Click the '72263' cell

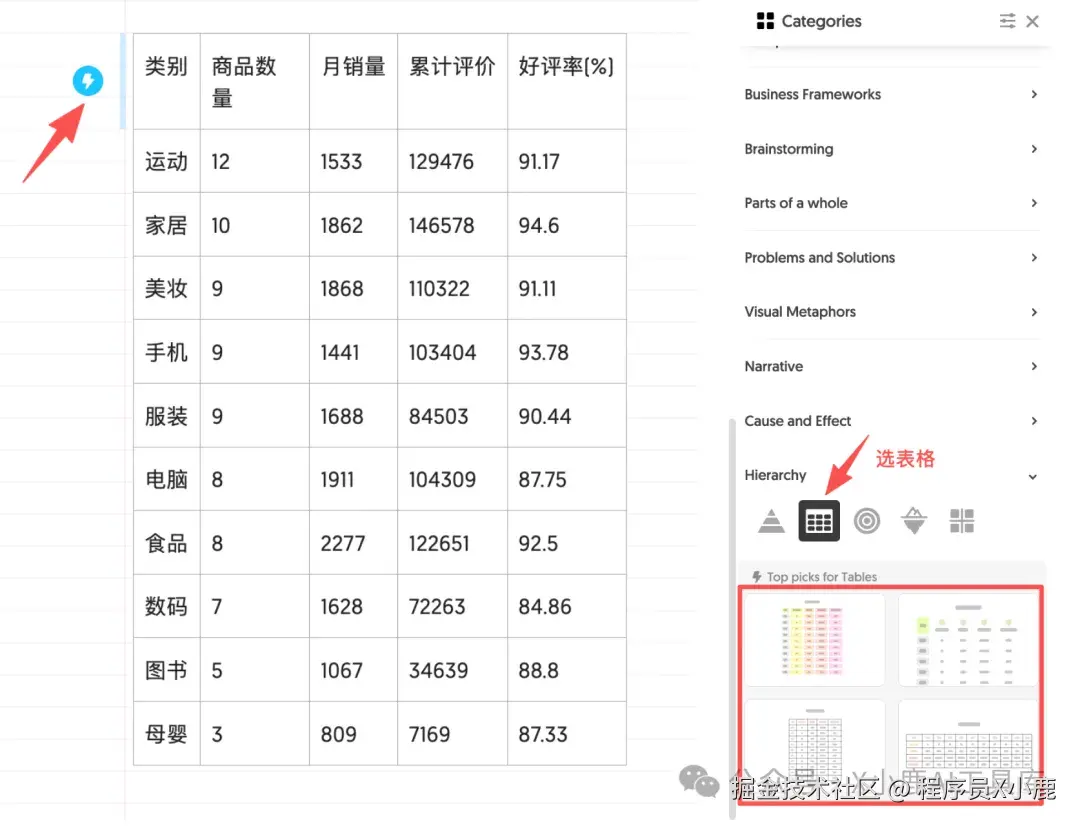pos(453,606)
